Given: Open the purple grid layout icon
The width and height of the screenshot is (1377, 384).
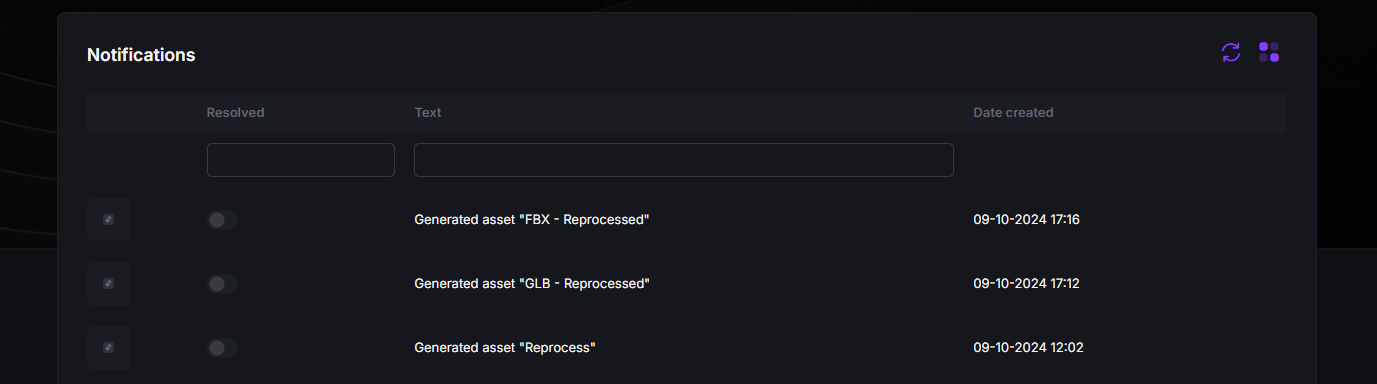Looking at the screenshot, I should click(x=1269, y=52).
